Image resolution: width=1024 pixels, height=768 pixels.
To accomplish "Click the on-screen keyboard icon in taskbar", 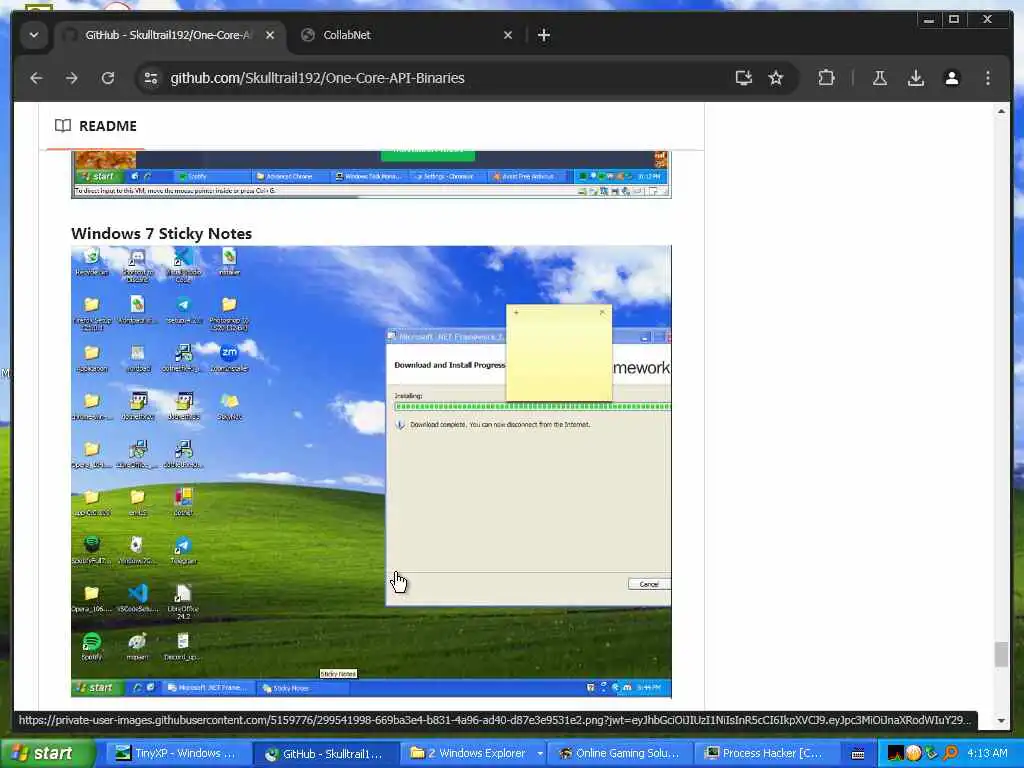I will point(858,754).
